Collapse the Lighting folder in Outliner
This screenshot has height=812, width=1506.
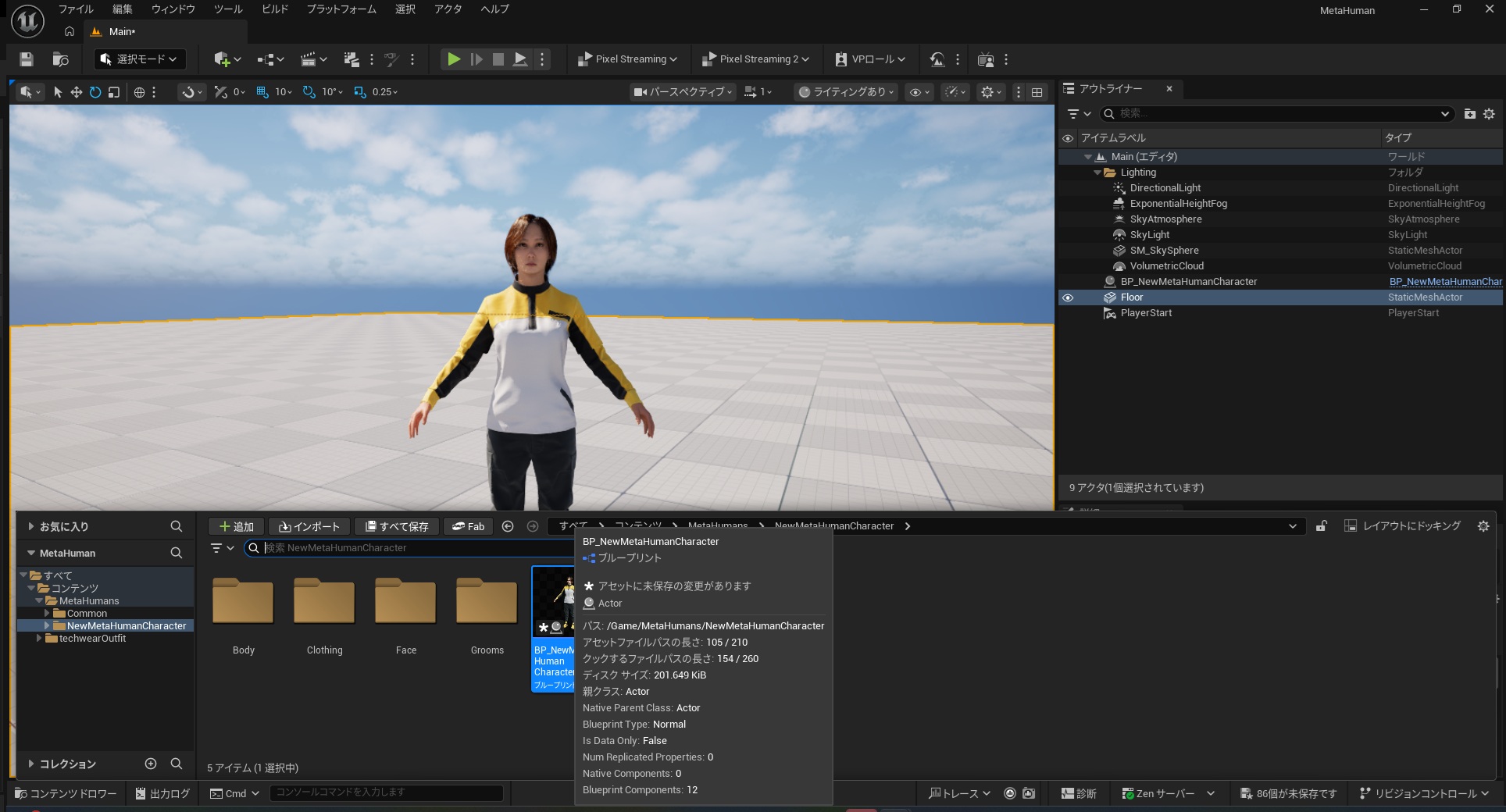coord(1097,173)
